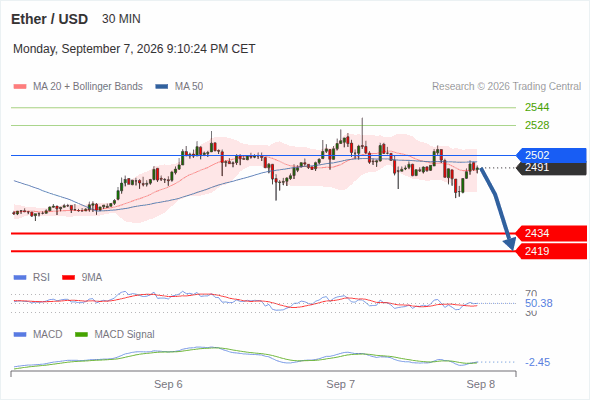This screenshot has width=590, height=400.
Task: Click the 'Sep 7' date axis label
Action: point(341,384)
